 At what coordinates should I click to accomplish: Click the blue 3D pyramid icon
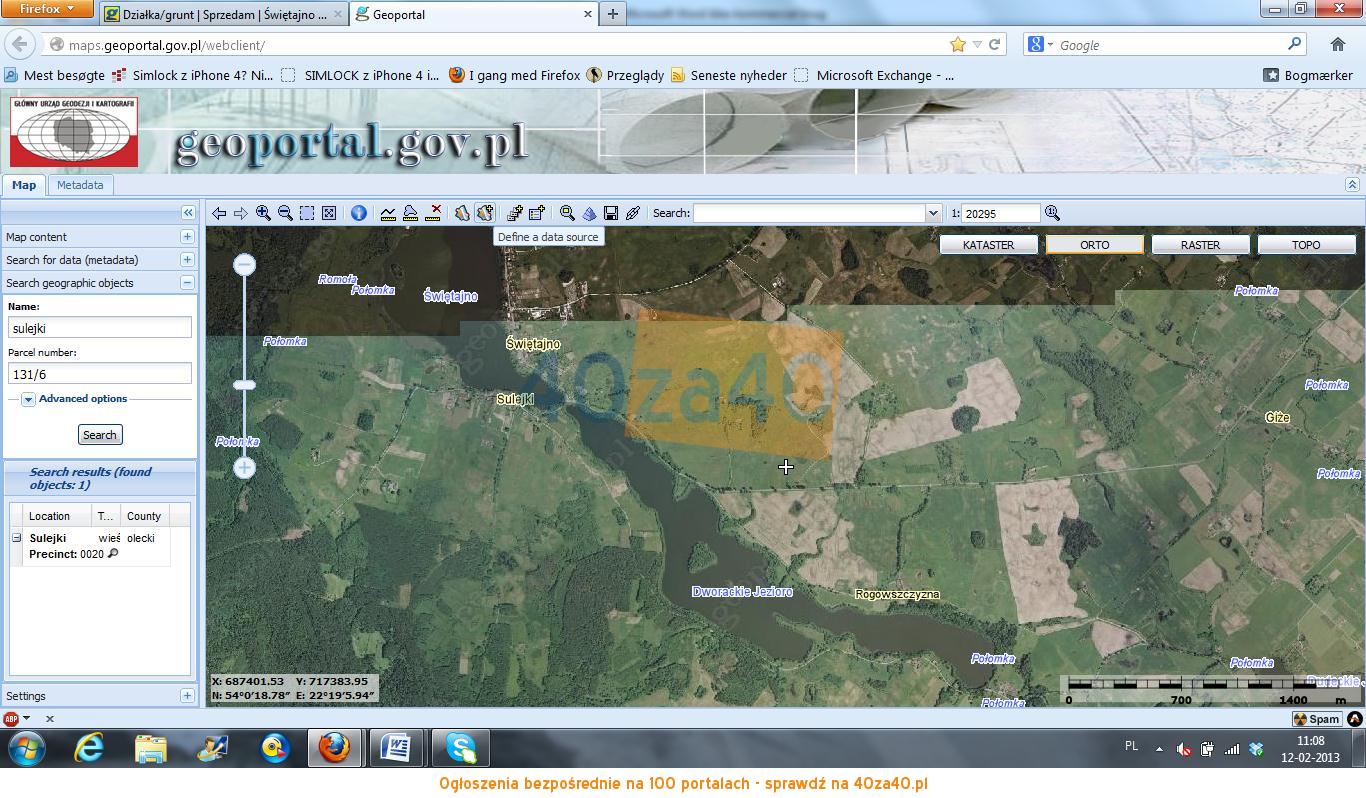coord(589,213)
